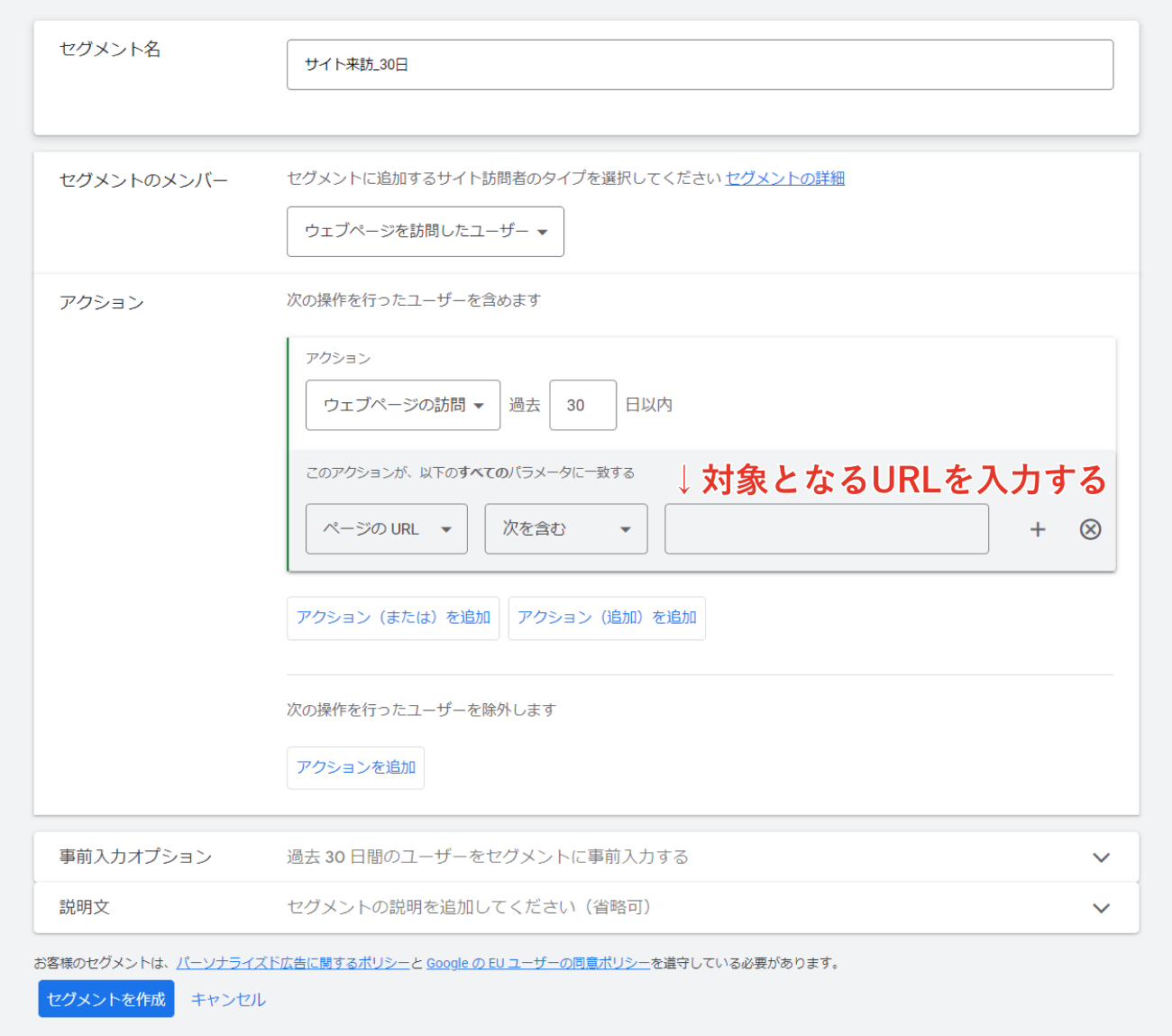
Task: Expand the 説明文 section
Action: pos(586,907)
